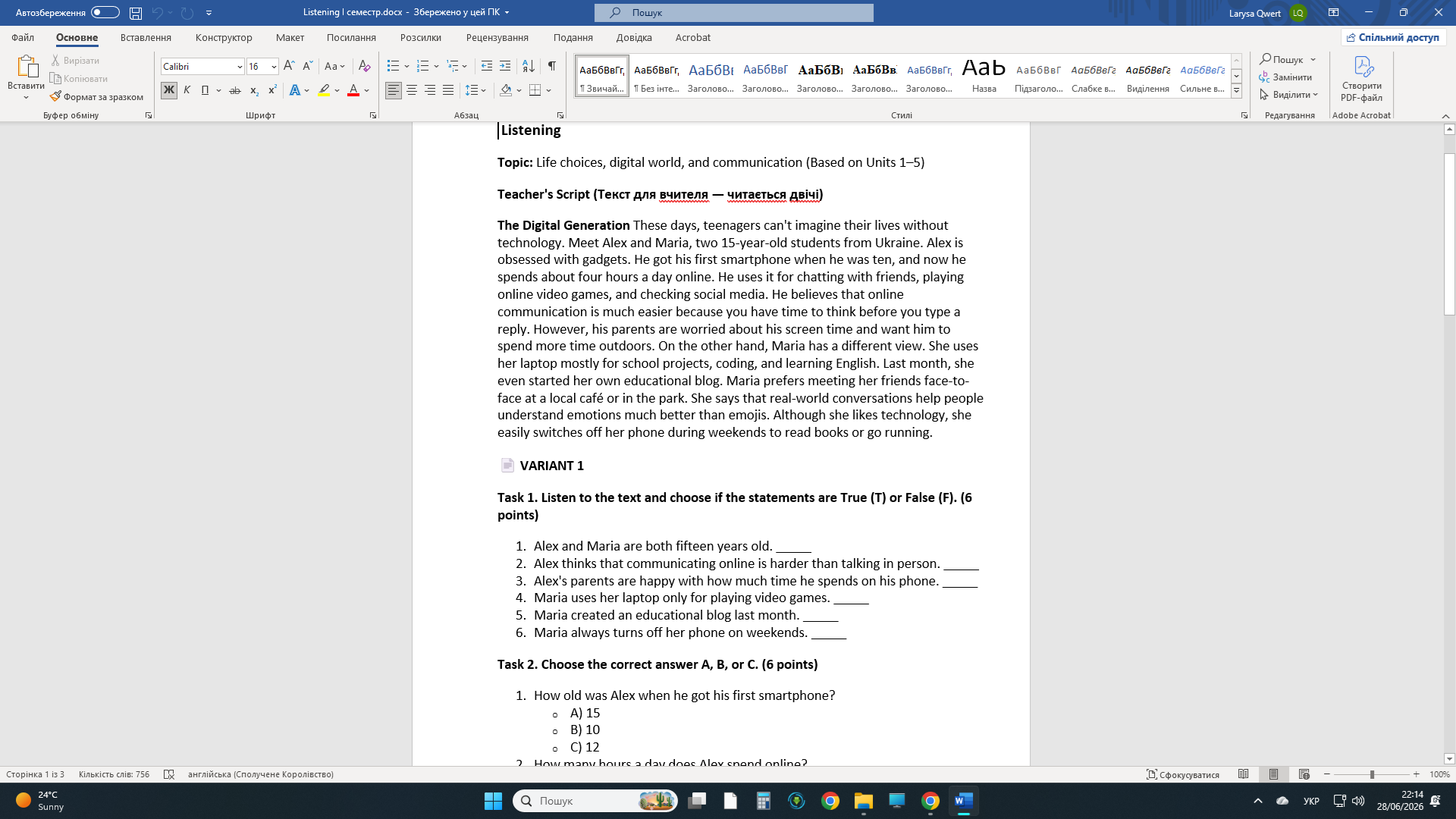Screen dimensions: 1456x819
Task: Decrease paragraph indent
Action: (487, 66)
